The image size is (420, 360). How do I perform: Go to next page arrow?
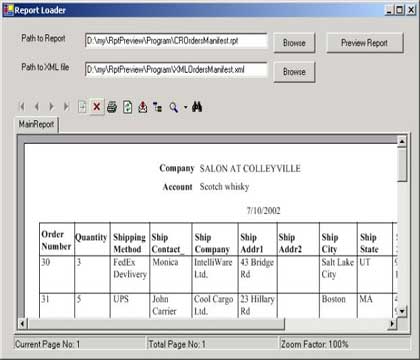tap(51, 107)
